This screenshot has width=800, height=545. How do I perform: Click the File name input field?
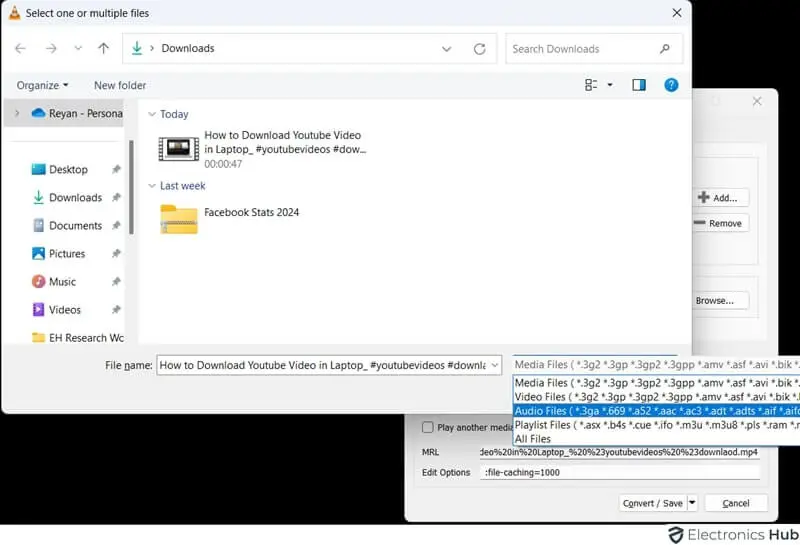coord(322,365)
